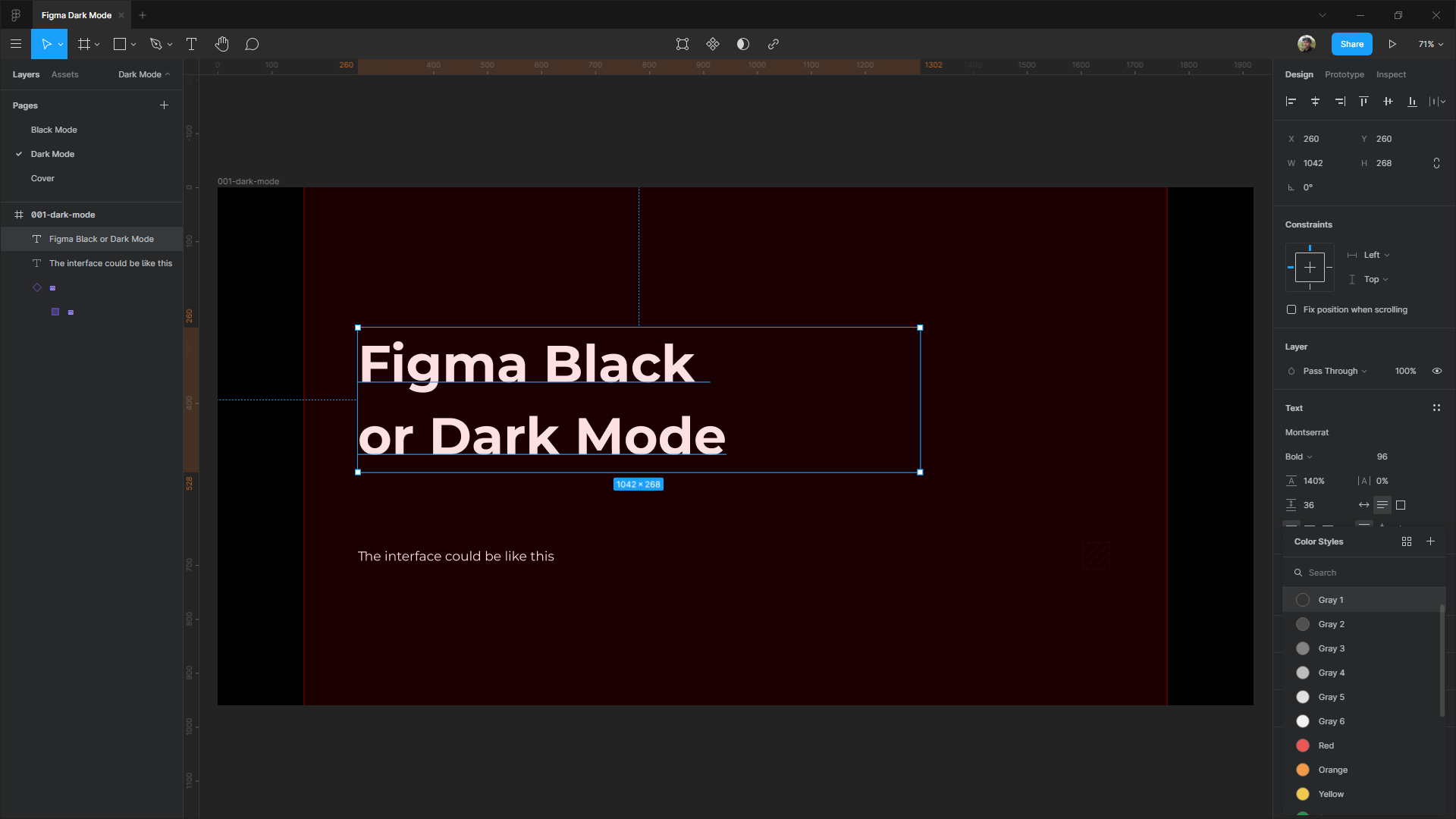
Task: Select the Comment tool
Action: [x=252, y=44]
